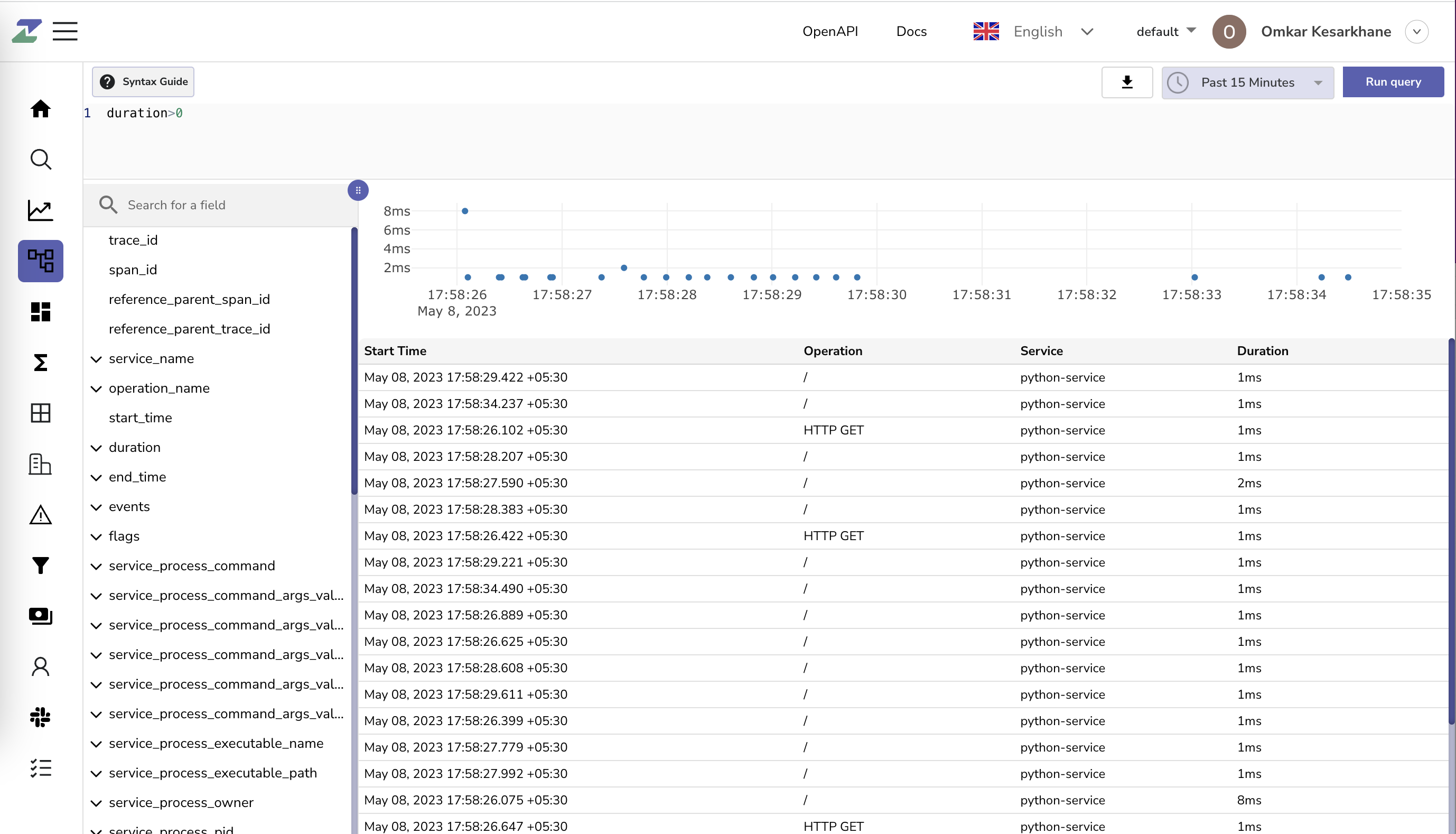This screenshot has height=834, width=1456.
Task: Click the download results icon
Action: pyautogui.click(x=1127, y=82)
